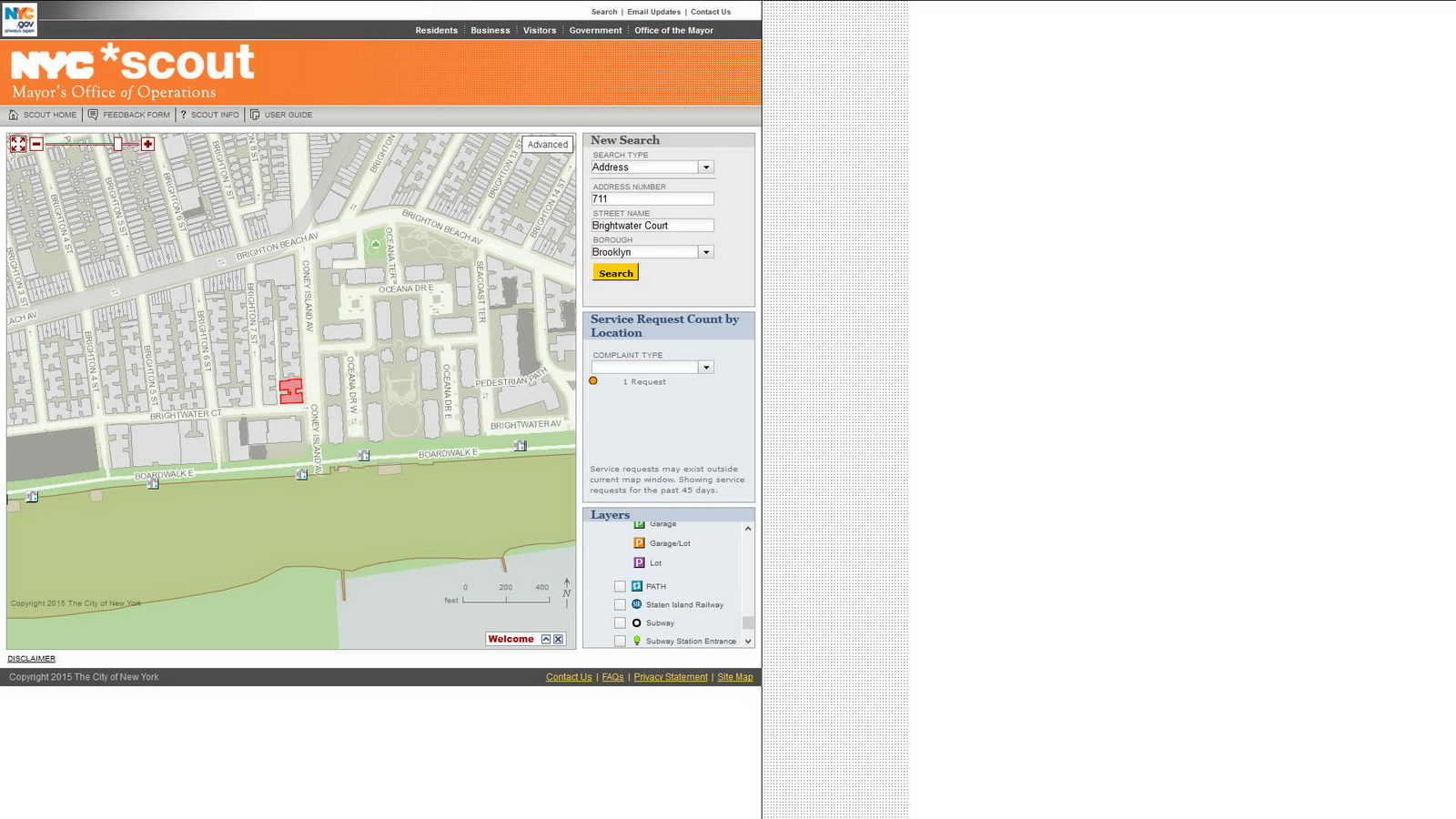Open the FAQs footer link
Viewport: 1456px width, 819px height.
[613, 677]
